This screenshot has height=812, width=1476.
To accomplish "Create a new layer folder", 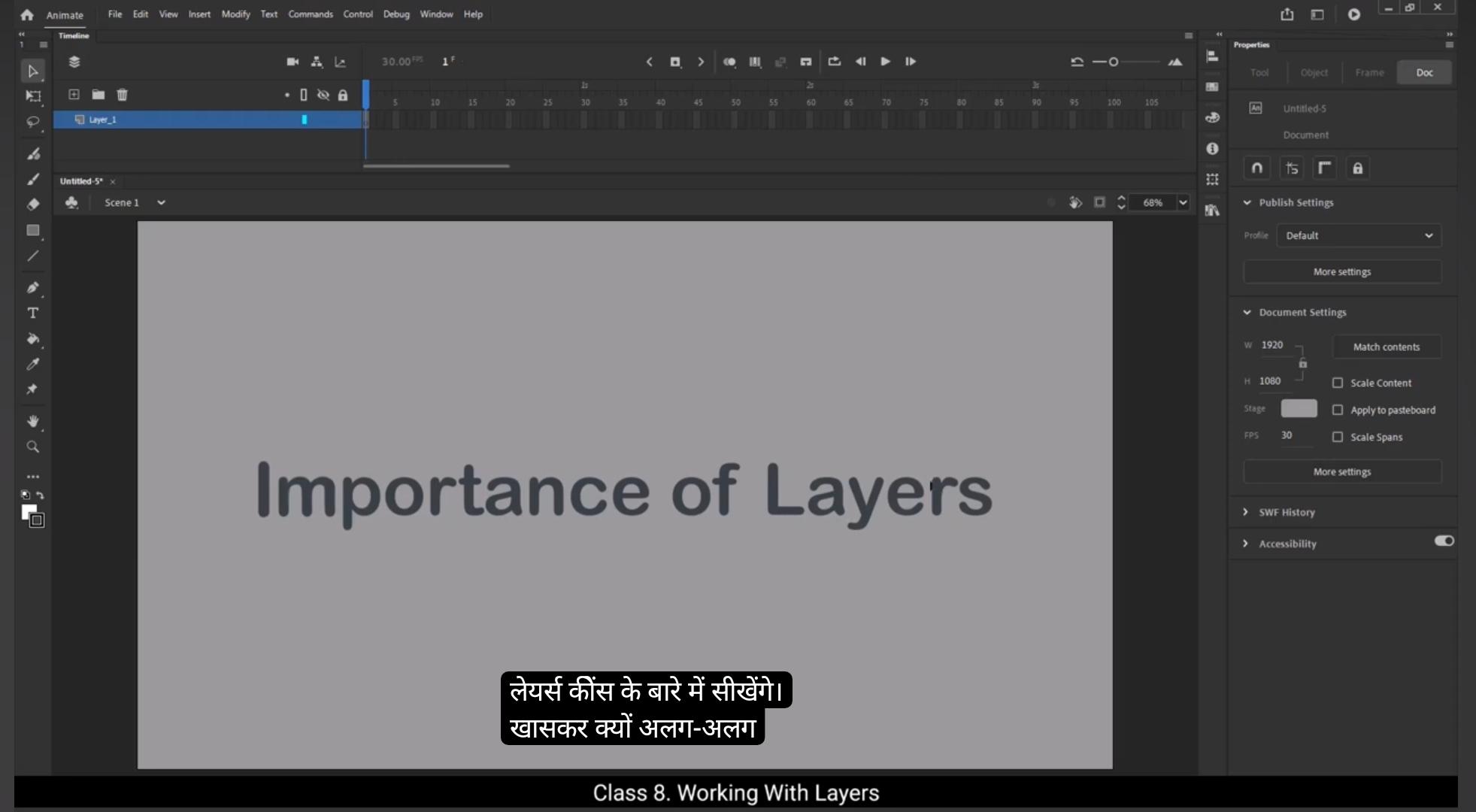I will (99, 95).
